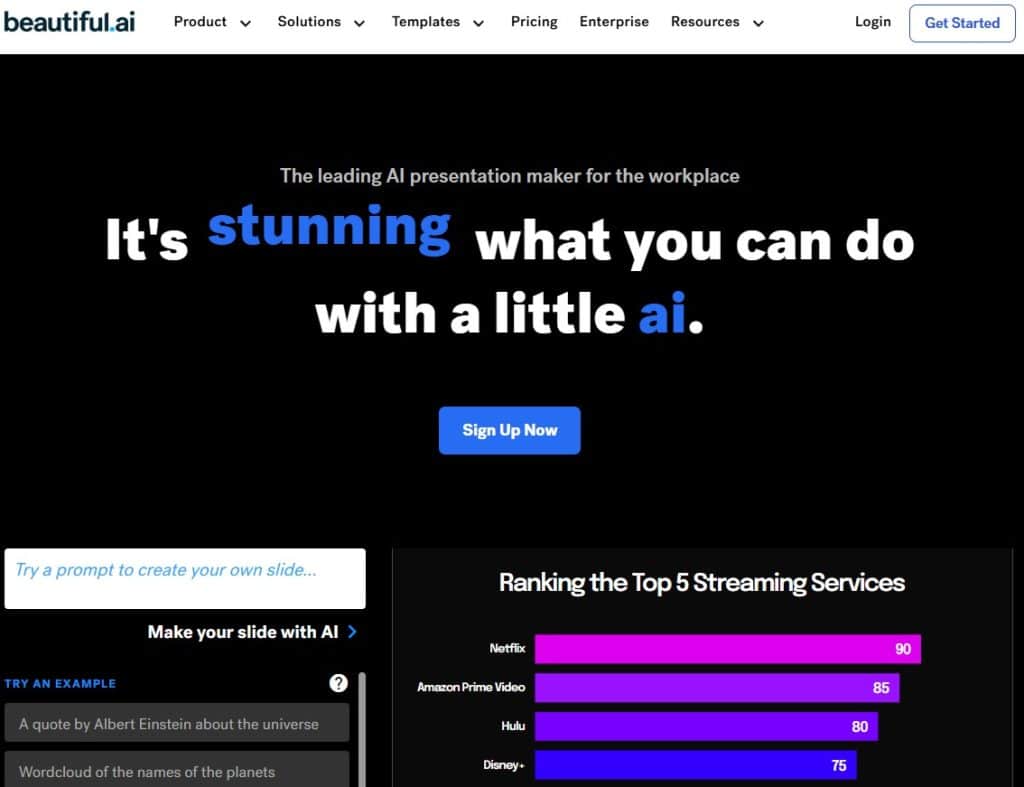Select the planets wordcloud example
This screenshot has width=1024, height=787.
[x=177, y=772]
